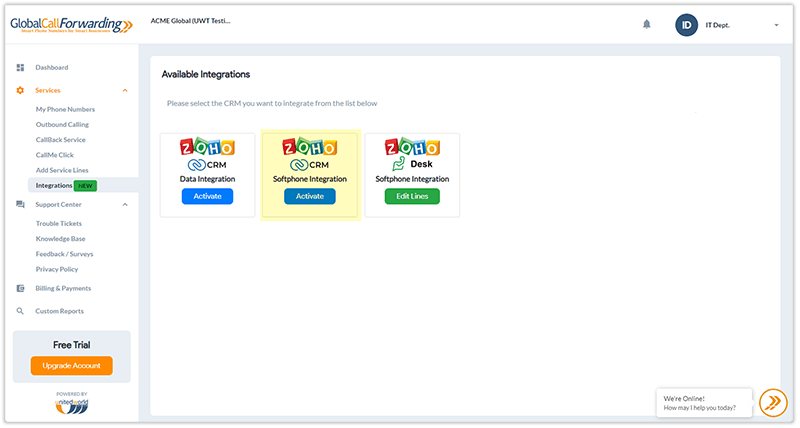Open Trouble Tickets

click(59, 223)
